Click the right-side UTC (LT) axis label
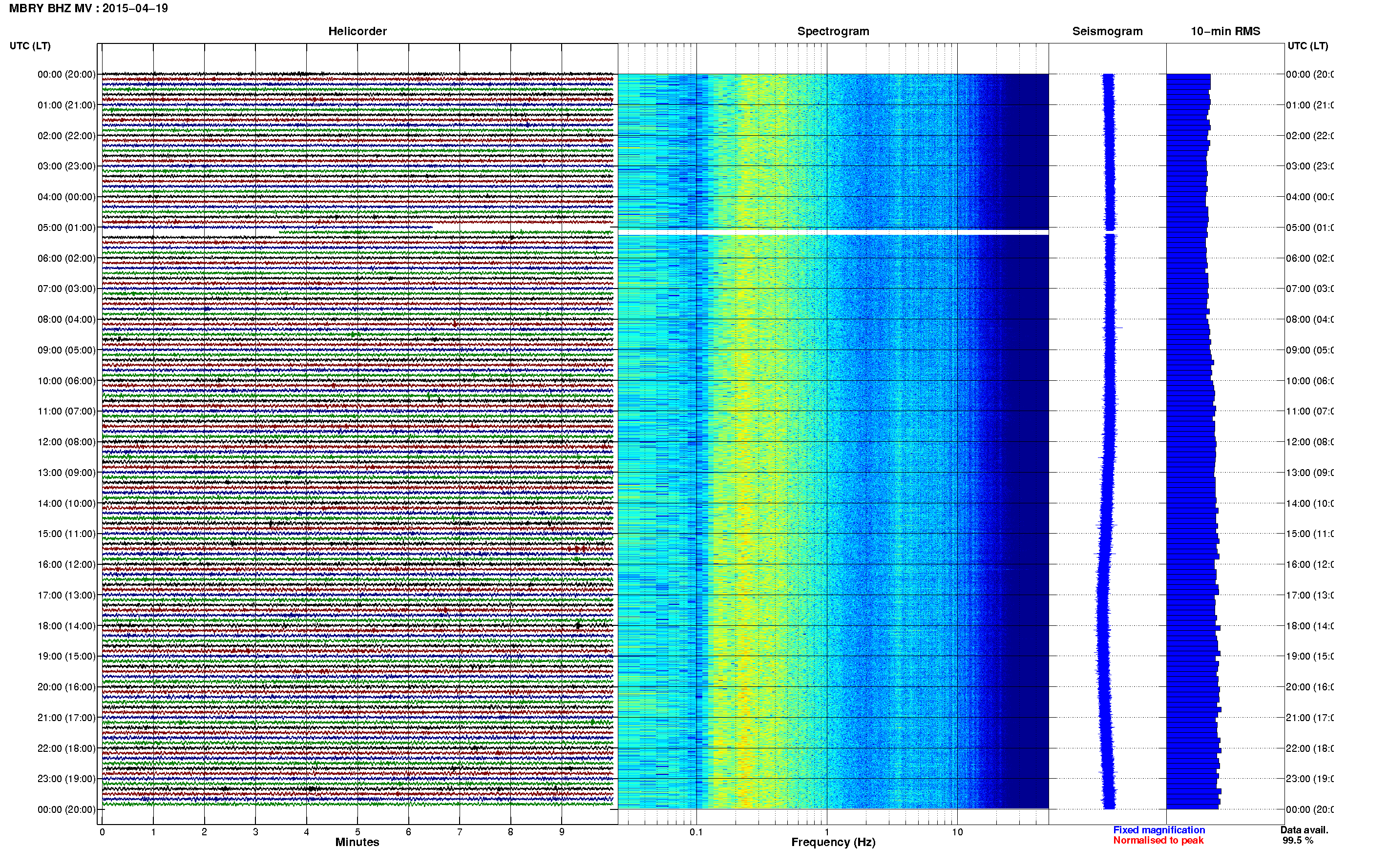The image size is (1389, 868). [x=1307, y=46]
